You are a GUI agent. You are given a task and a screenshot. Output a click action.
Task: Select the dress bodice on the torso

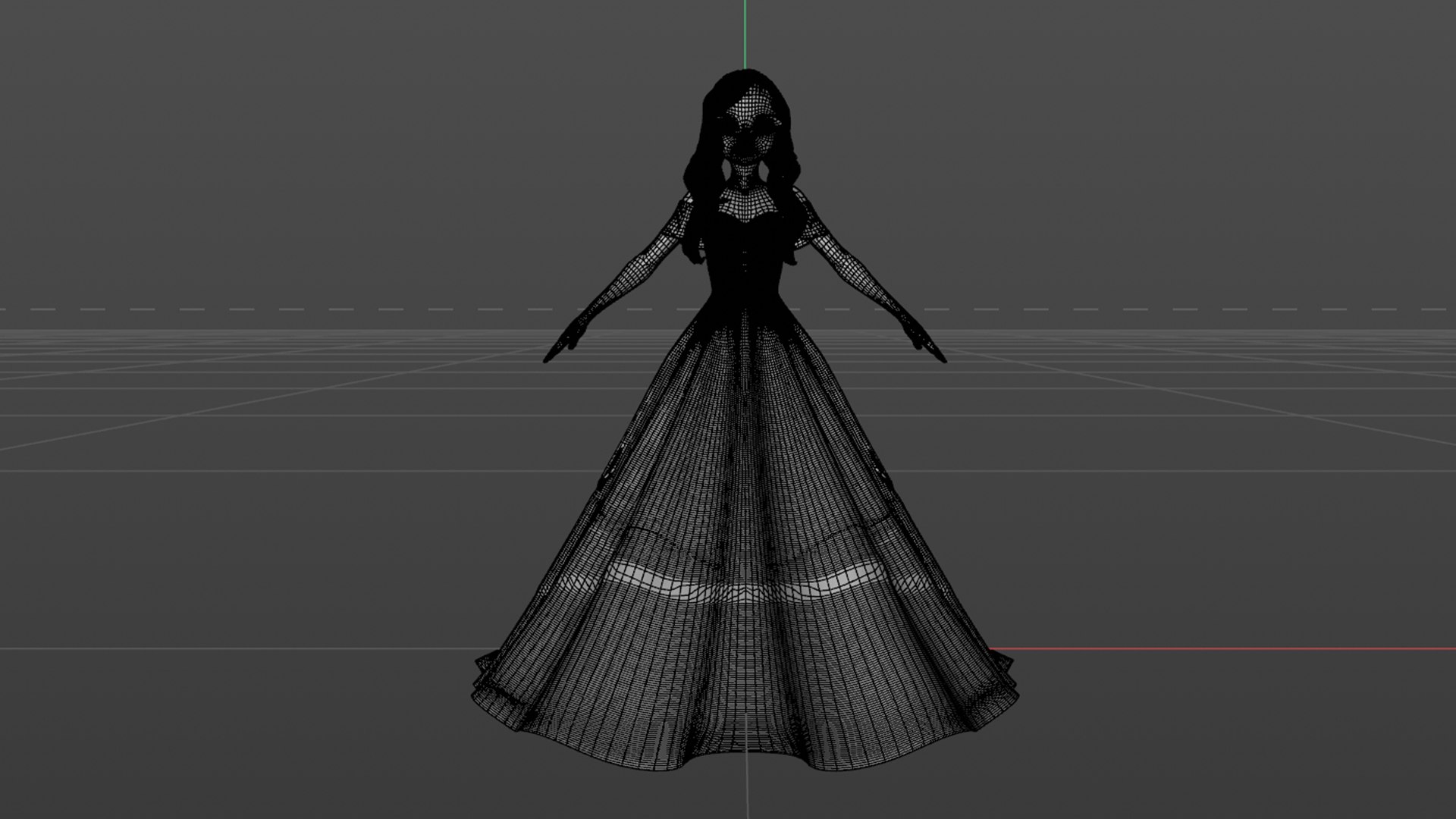tap(745, 250)
